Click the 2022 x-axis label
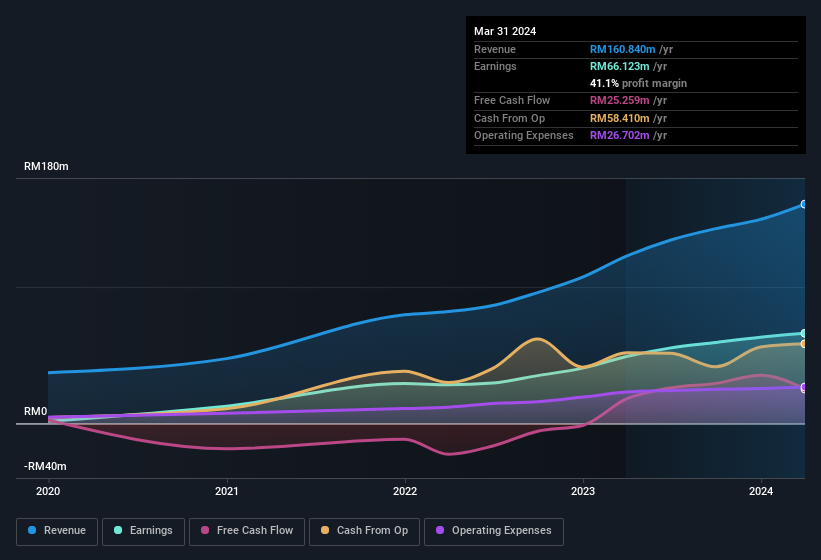The width and height of the screenshot is (821, 560). [405, 491]
